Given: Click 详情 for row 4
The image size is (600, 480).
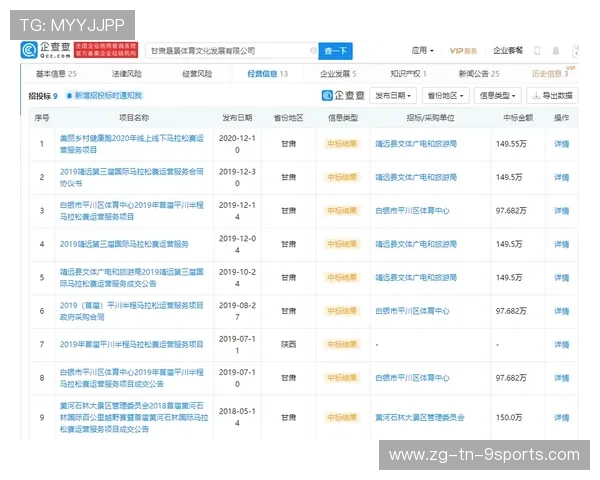Looking at the screenshot, I should (561, 244).
